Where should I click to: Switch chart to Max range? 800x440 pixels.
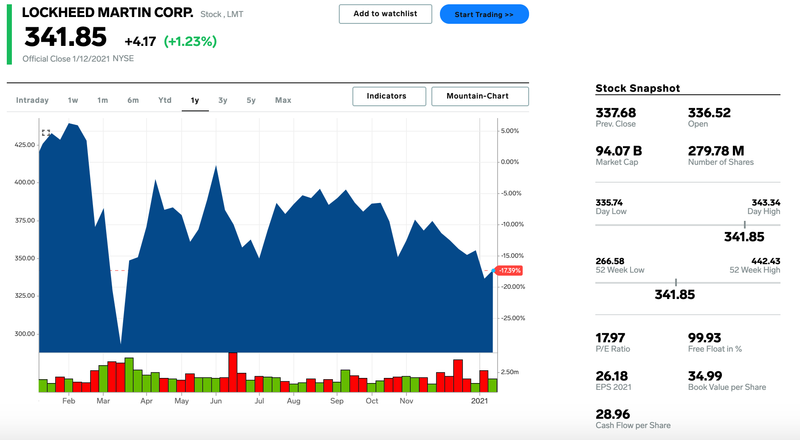283,100
